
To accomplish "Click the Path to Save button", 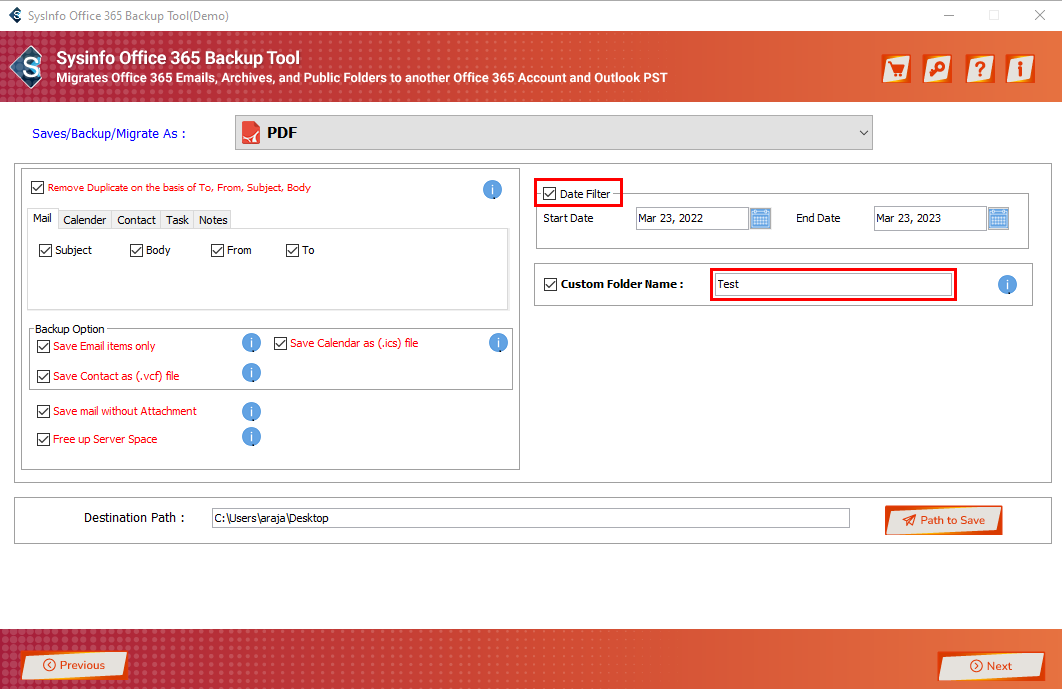I will (943, 520).
